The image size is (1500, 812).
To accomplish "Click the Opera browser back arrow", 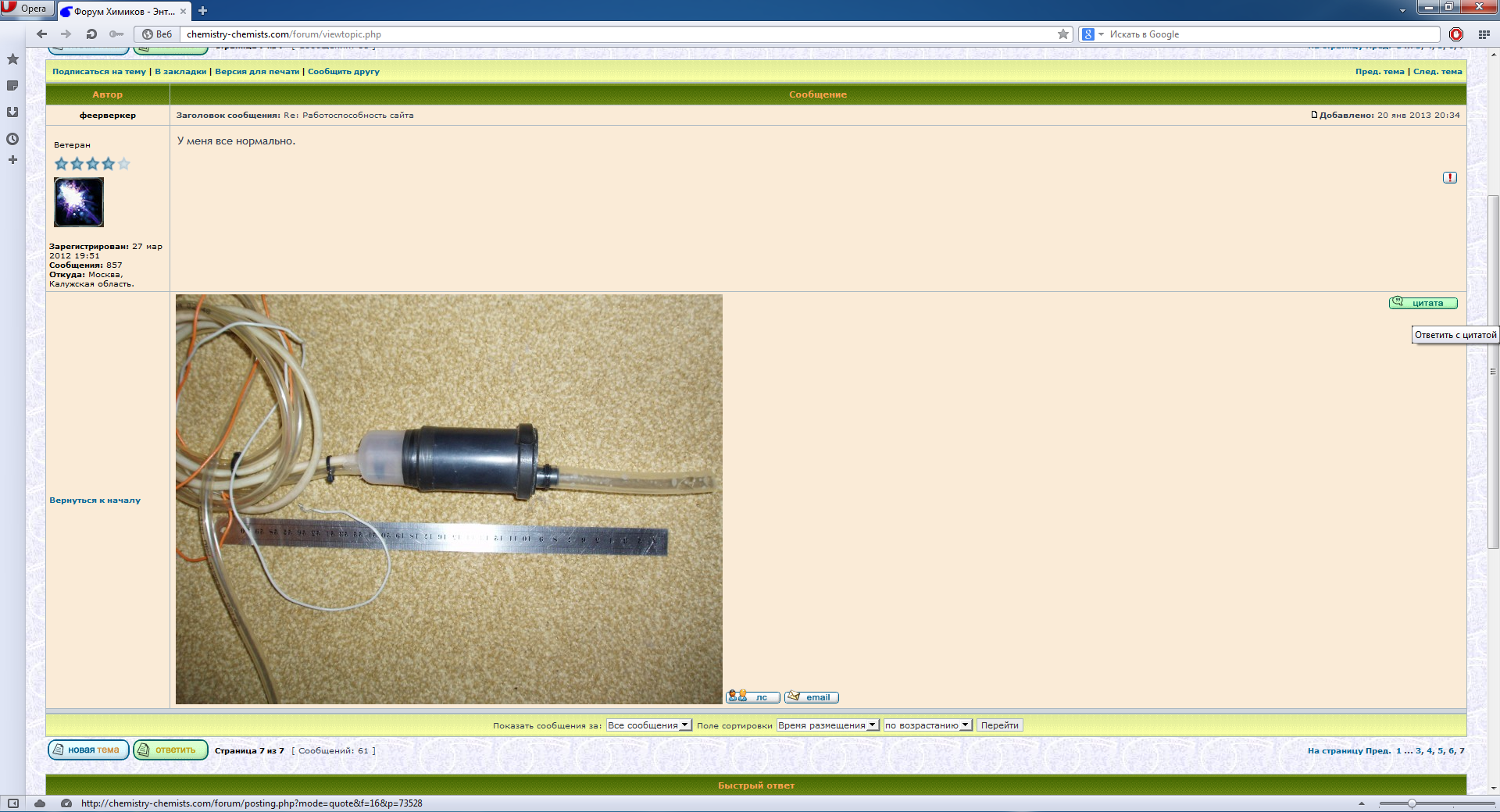I will (x=42, y=34).
